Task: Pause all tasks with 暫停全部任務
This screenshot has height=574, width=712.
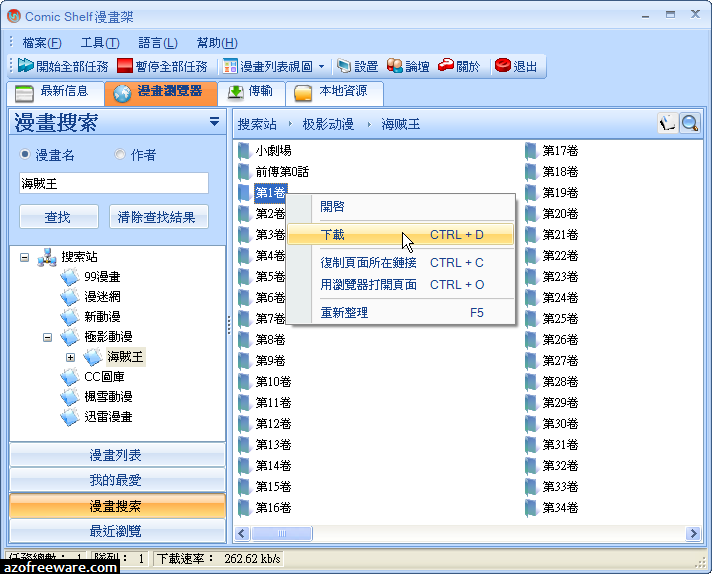Action: pyautogui.click(x=163, y=66)
